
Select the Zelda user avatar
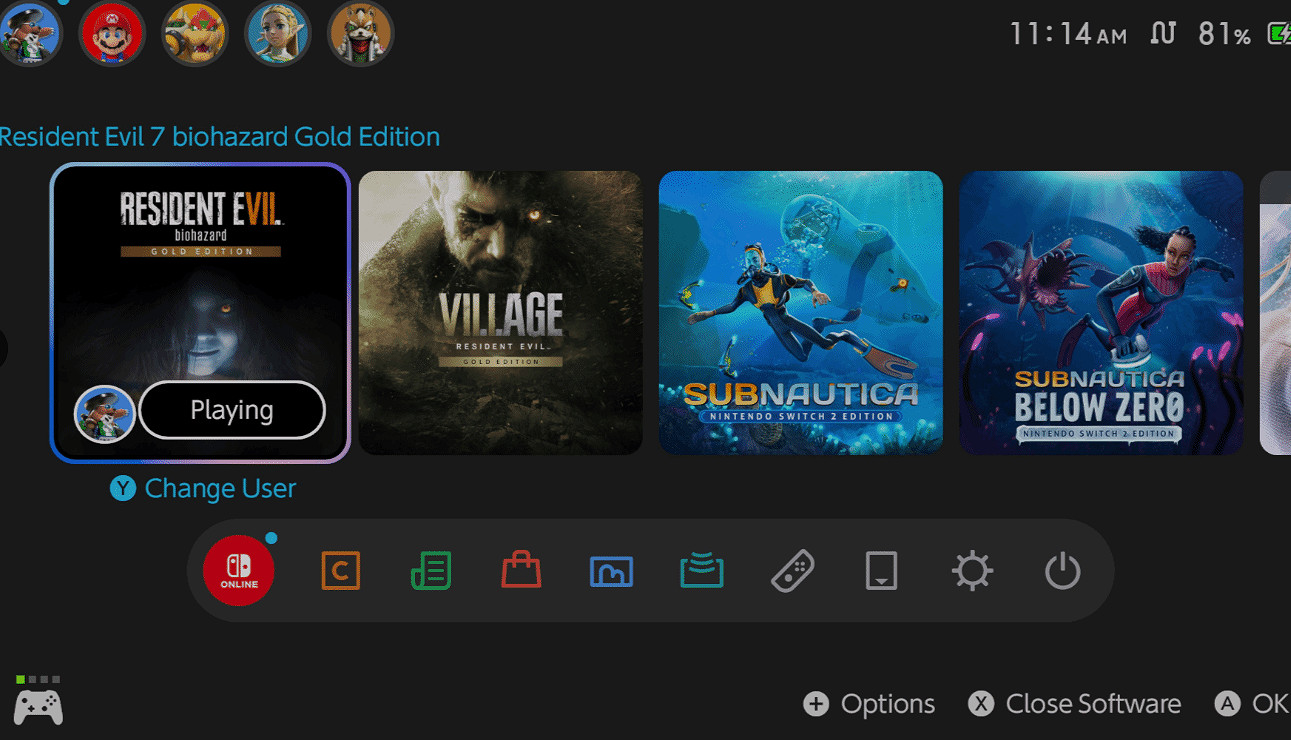[x=278, y=33]
